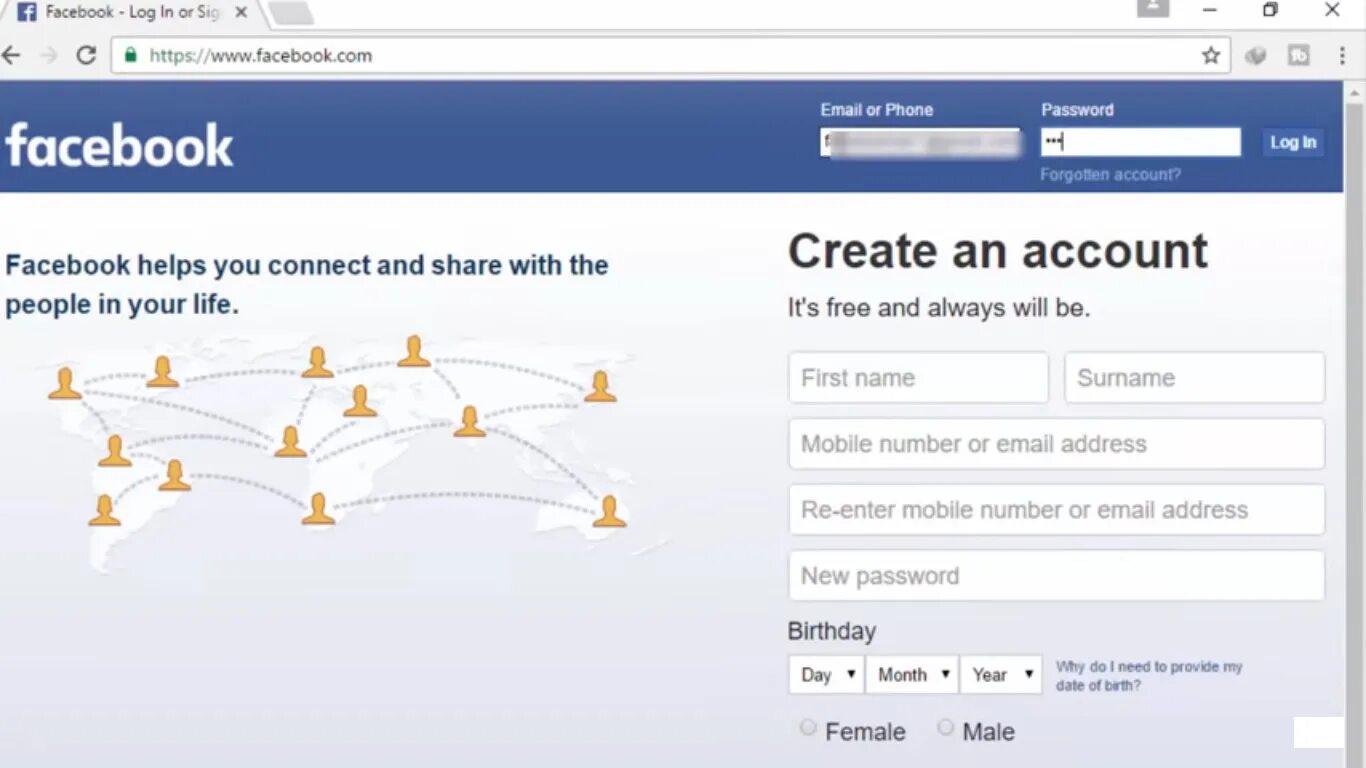Open a new tab with the tab button
The height and width of the screenshot is (768, 1366).
click(x=291, y=13)
